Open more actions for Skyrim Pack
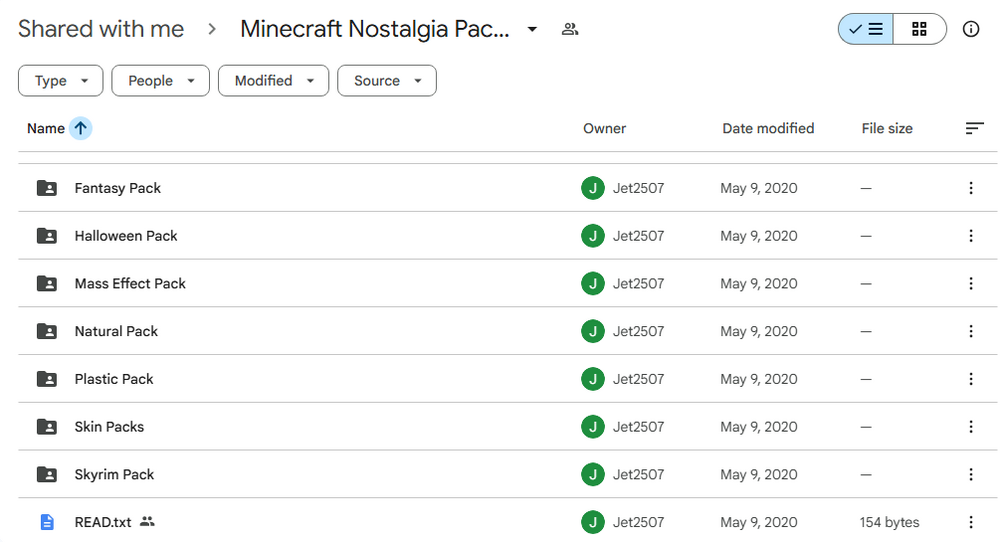The image size is (1000, 542). [x=971, y=474]
